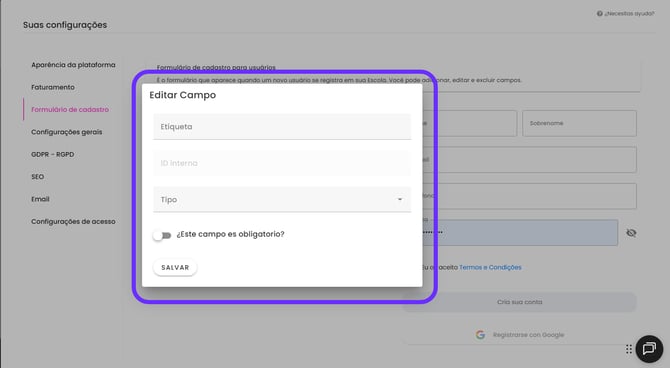The image size is (670, 368).
Task: Click the help question mark icon
Action: click(599, 14)
